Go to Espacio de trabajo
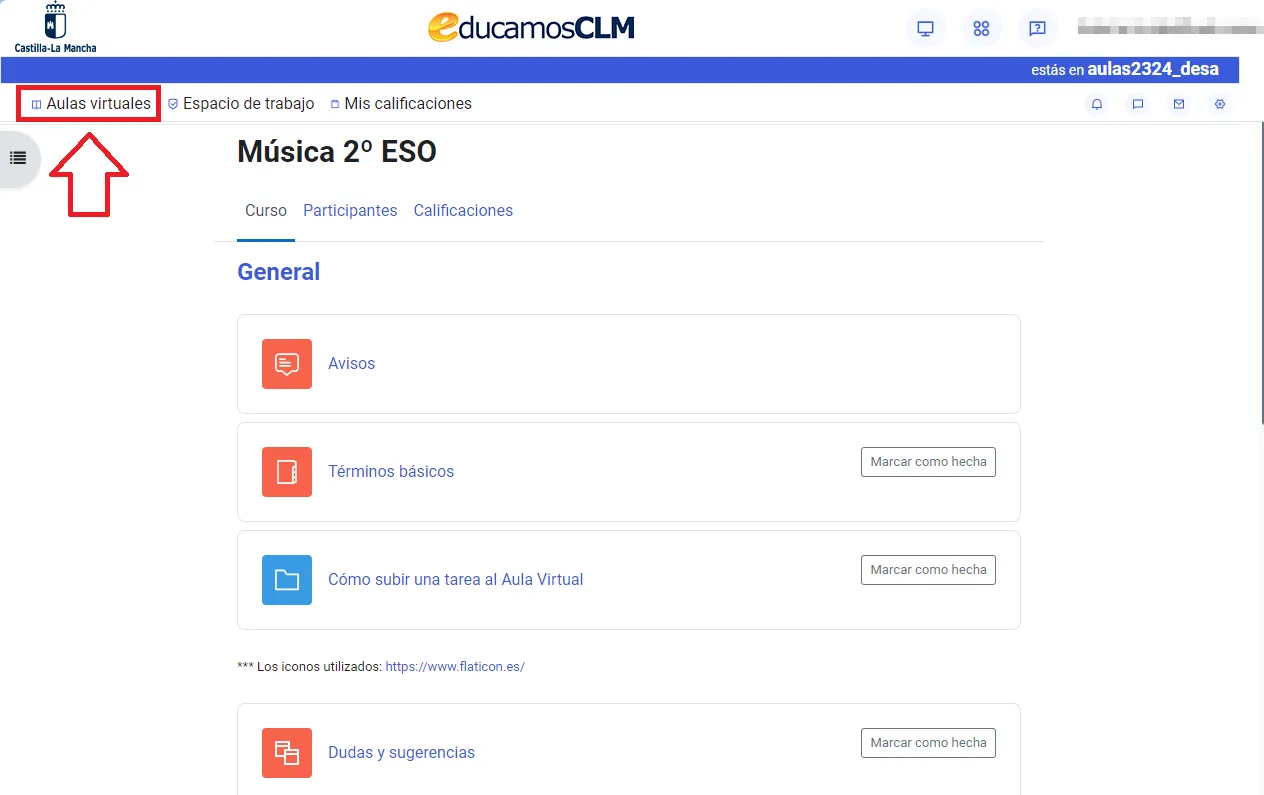 tap(249, 103)
